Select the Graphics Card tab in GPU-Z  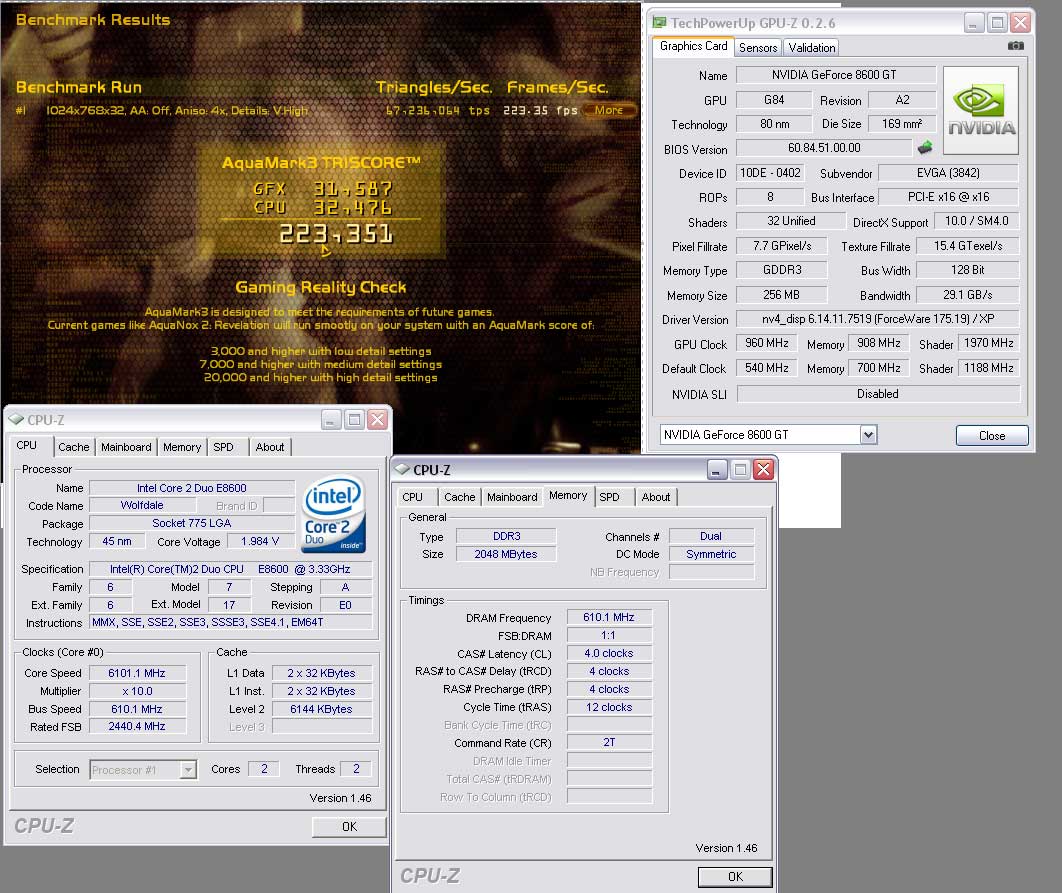point(694,46)
